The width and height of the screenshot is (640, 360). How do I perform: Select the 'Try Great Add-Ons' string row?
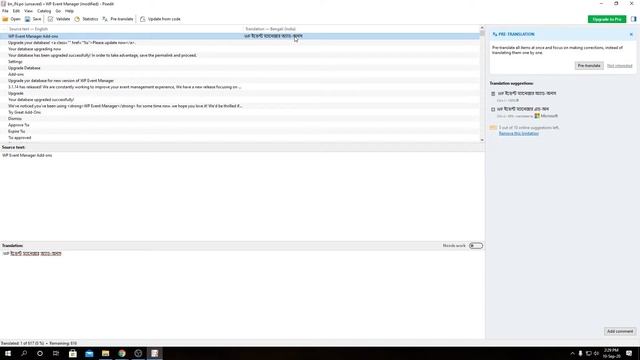coord(240,112)
